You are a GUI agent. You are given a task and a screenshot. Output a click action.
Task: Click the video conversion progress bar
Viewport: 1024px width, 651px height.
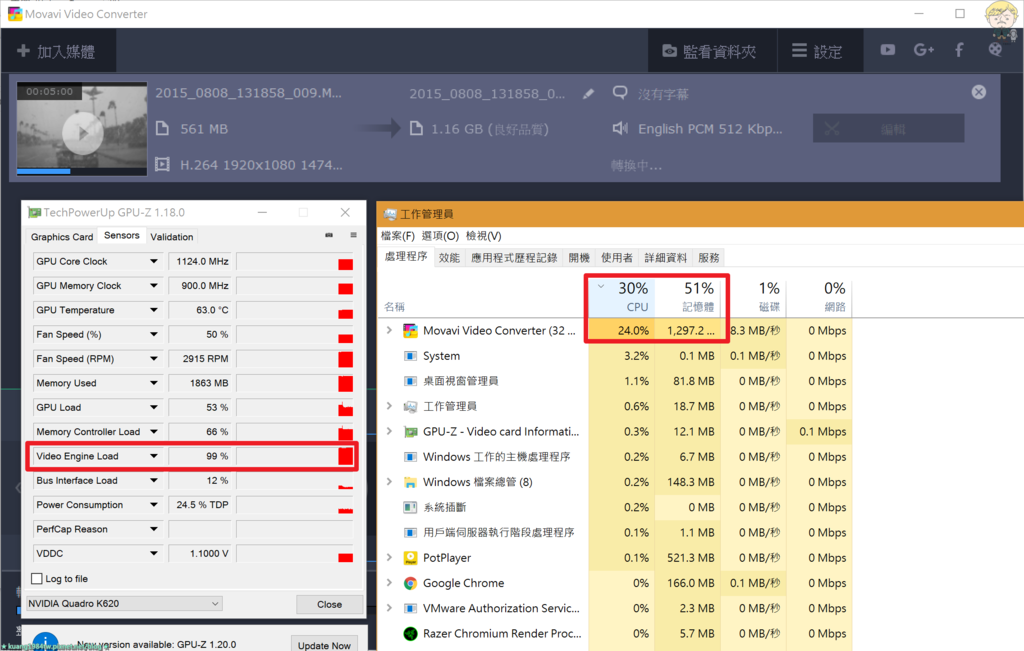tap(82, 172)
